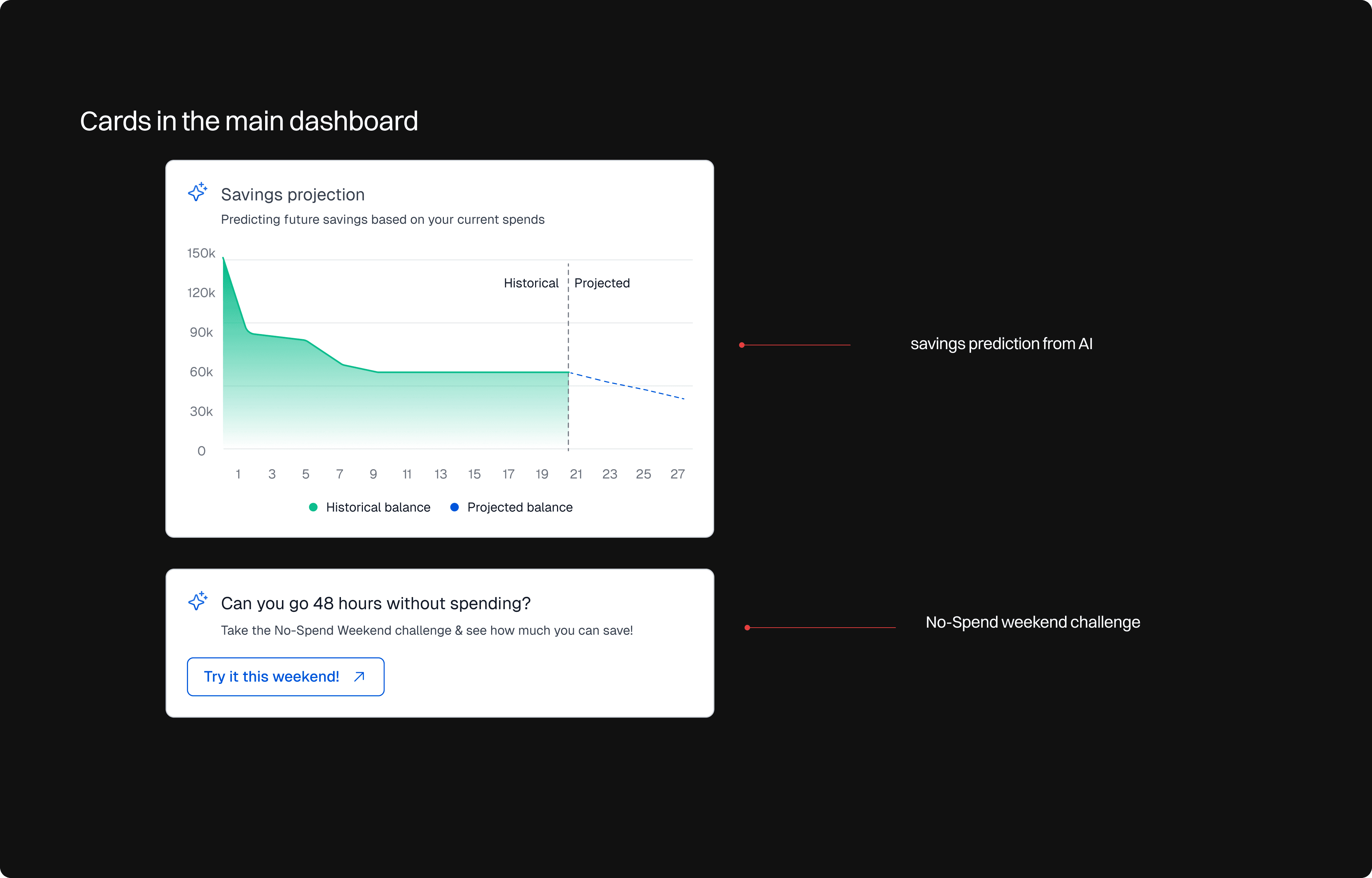Image resolution: width=1372 pixels, height=878 pixels.
Task: Click the Savings projection card title
Action: pyautogui.click(x=293, y=194)
